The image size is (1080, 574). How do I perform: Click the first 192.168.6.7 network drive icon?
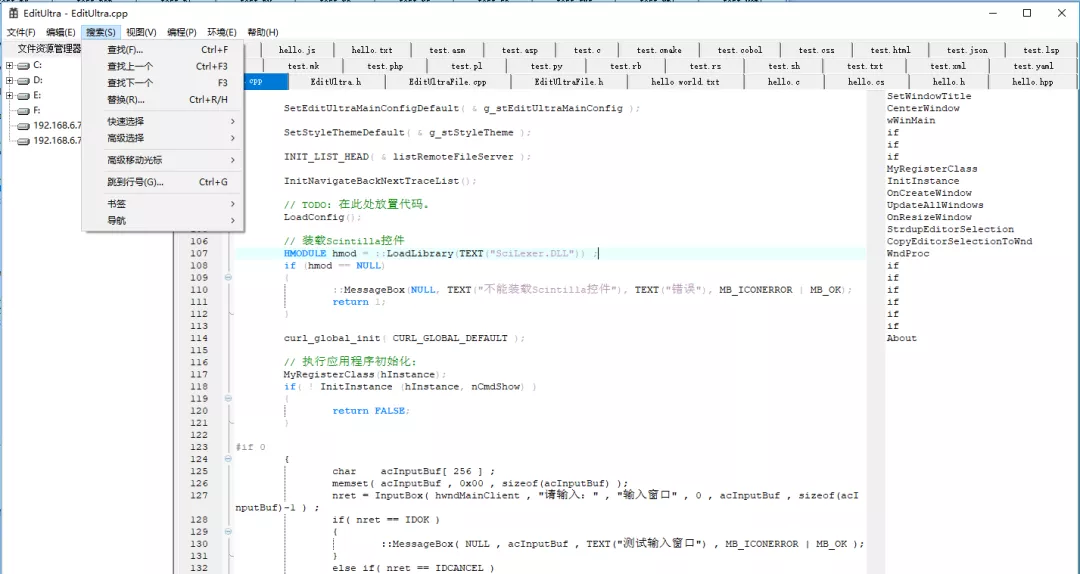[x=23, y=125]
